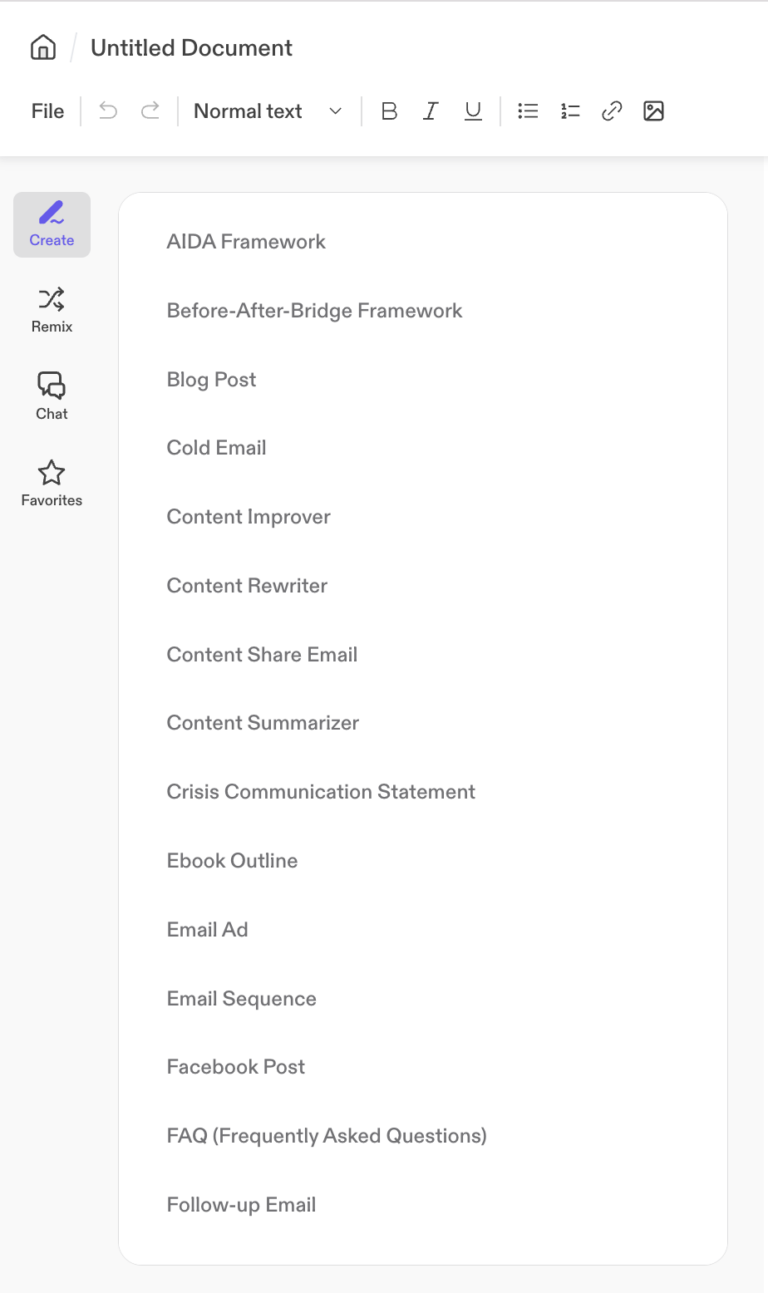Insert an image into the document

coord(654,111)
